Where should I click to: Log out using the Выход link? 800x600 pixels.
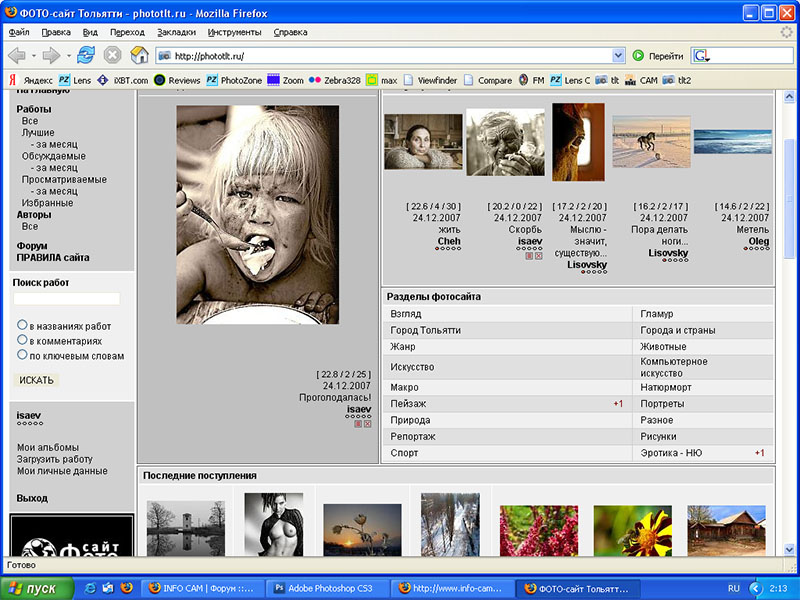pos(32,498)
